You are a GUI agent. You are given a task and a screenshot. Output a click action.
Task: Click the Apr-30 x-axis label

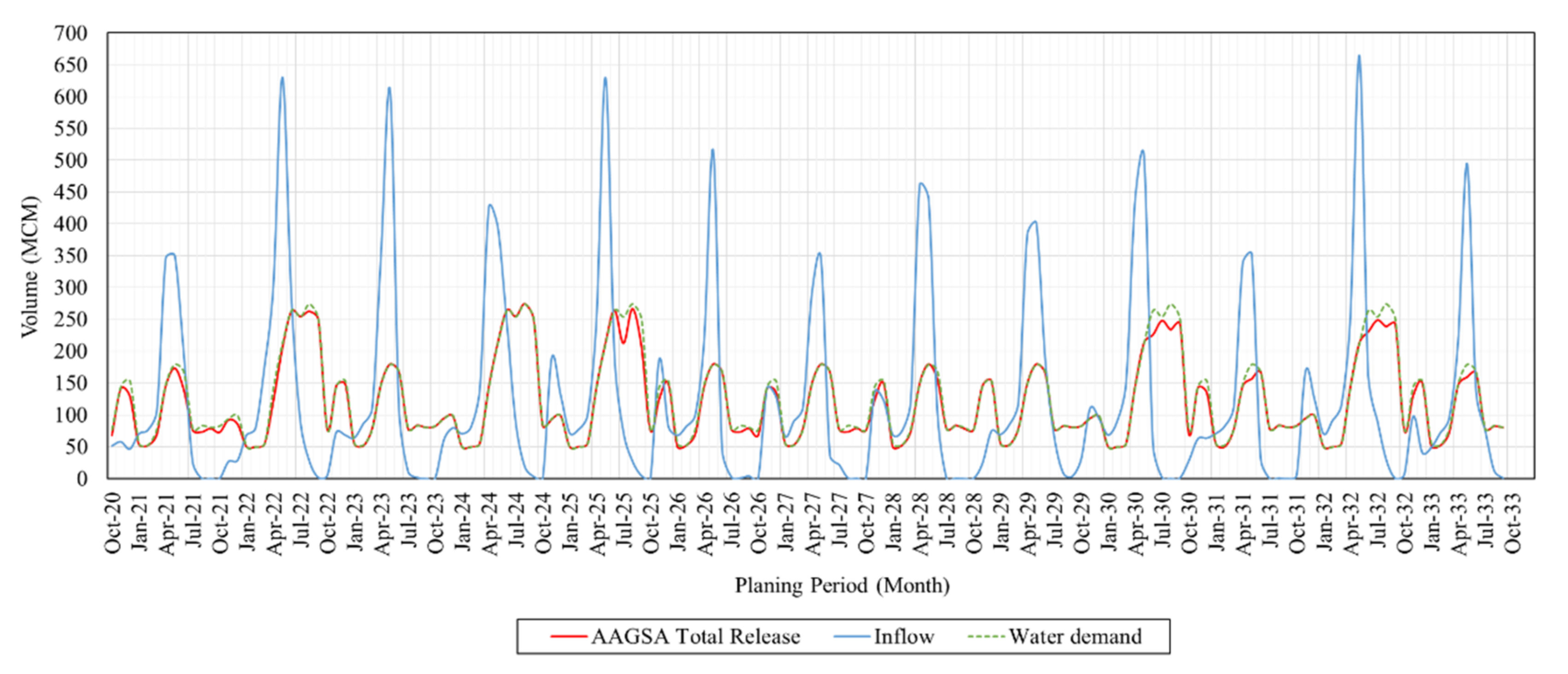coord(1136,523)
